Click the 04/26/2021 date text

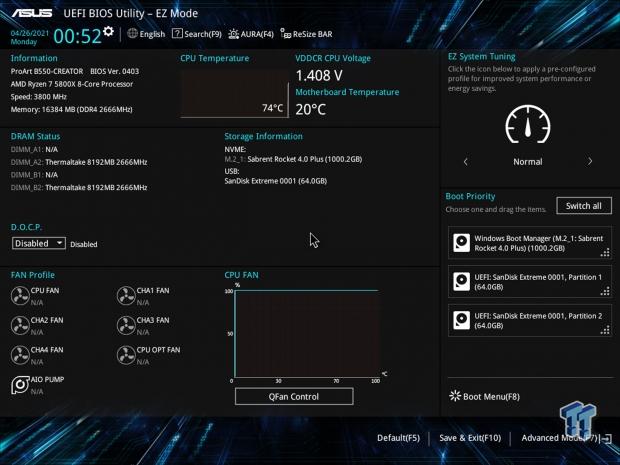click(x=30, y=33)
